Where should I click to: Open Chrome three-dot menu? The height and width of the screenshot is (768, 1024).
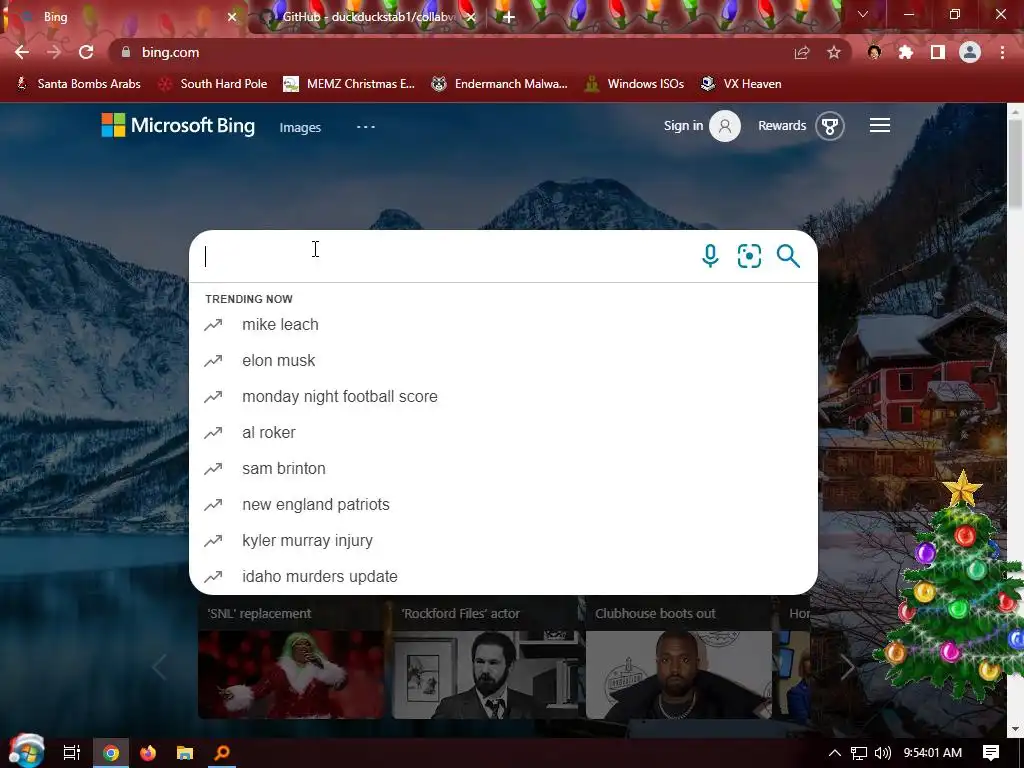(x=1002, y=52)
